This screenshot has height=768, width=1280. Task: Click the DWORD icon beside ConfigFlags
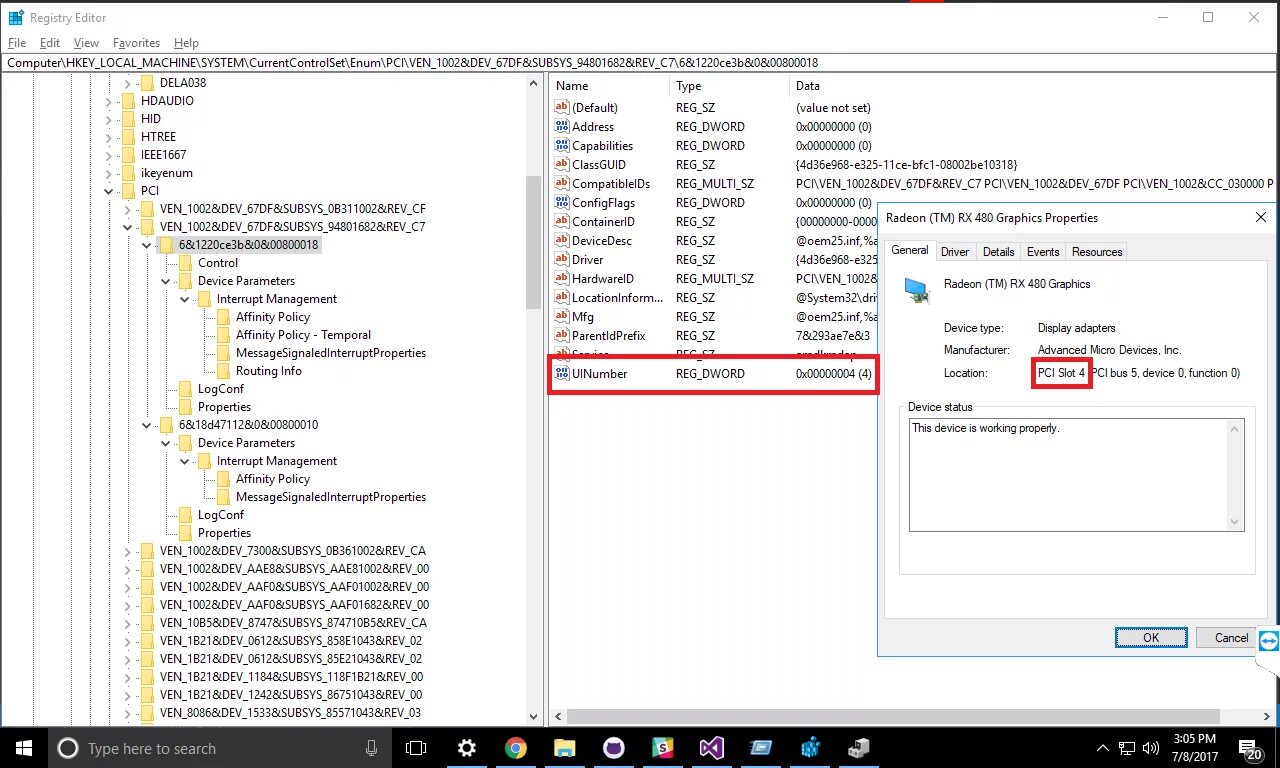(562, 202)
